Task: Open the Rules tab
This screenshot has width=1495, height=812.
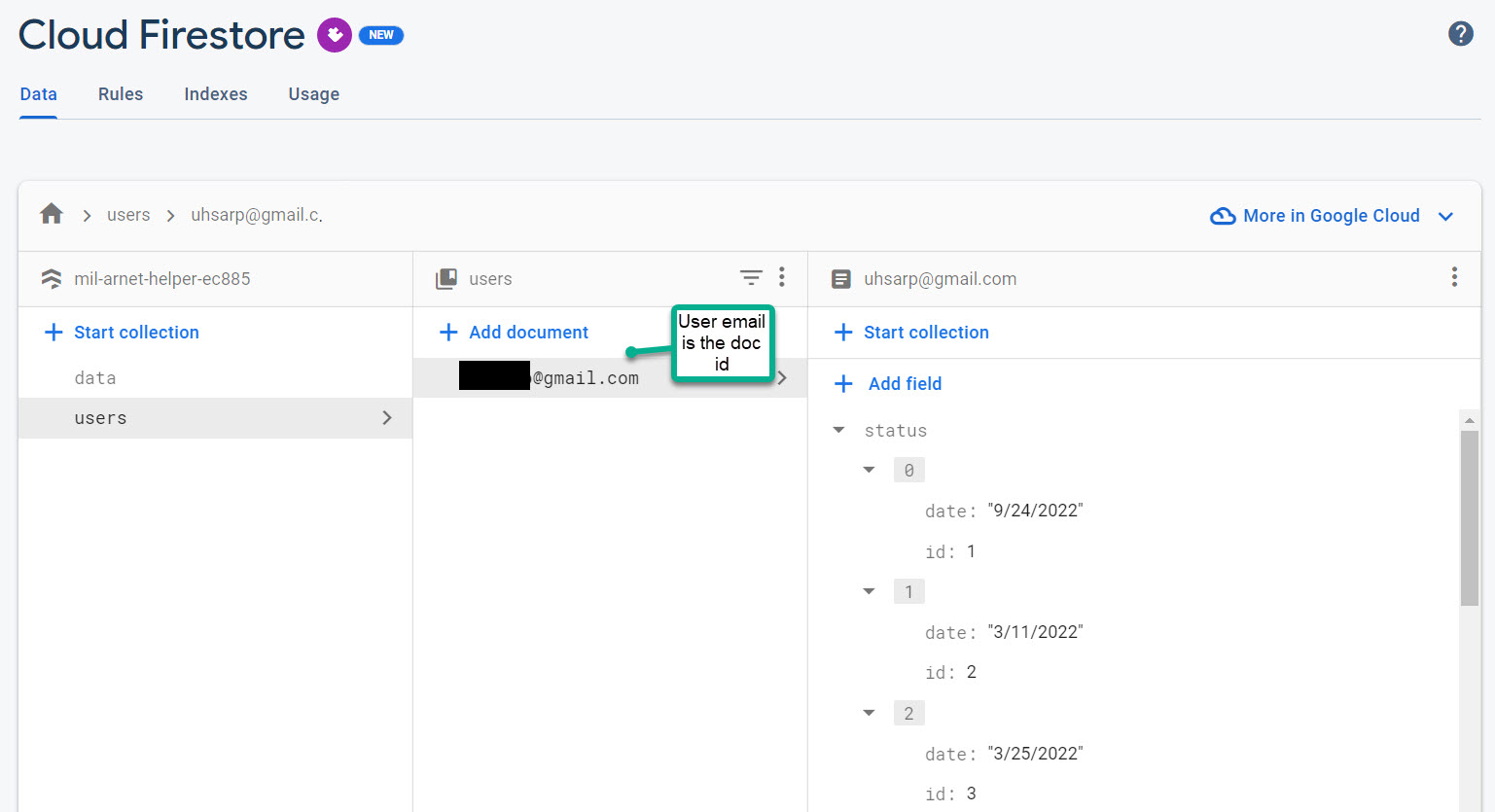Action: (121, 94)
